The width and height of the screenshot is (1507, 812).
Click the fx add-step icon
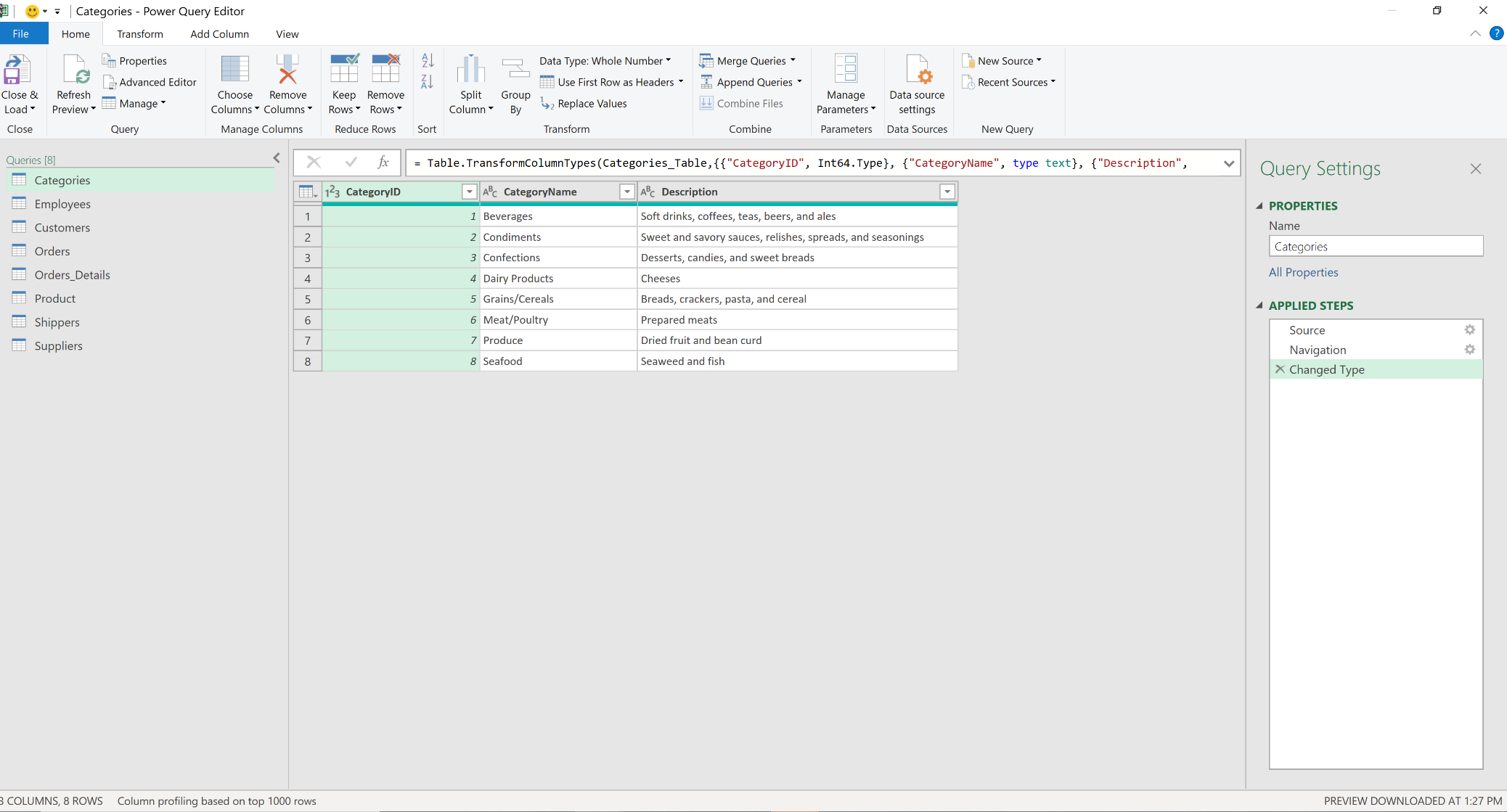(383, 163)
